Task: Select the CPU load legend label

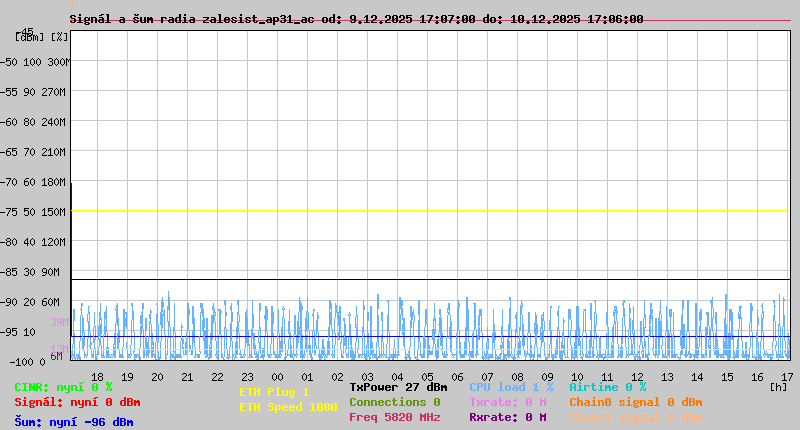Action: click(x=510, y=387)
